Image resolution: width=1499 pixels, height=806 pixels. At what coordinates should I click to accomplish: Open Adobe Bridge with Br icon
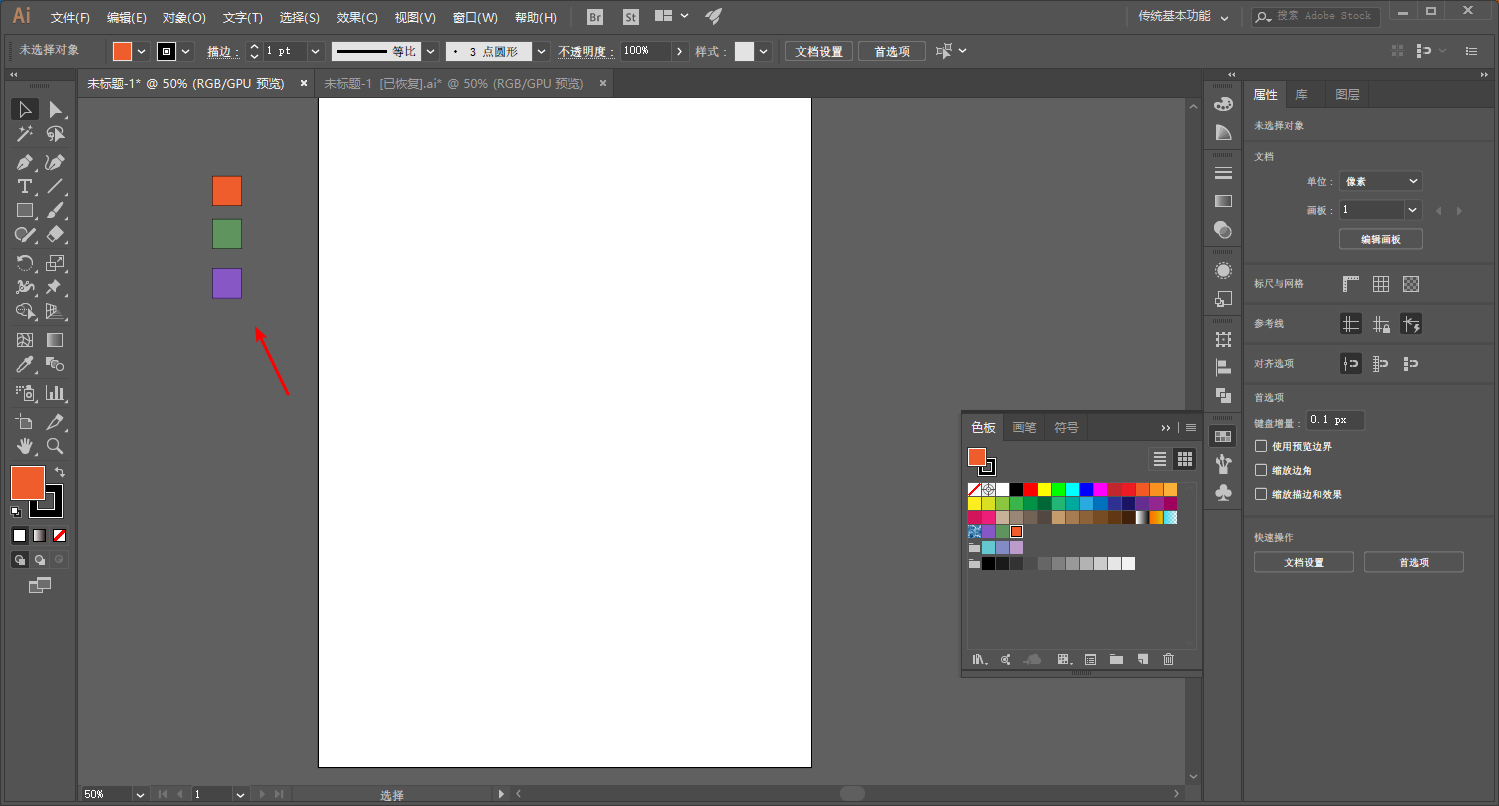[596, 17]
